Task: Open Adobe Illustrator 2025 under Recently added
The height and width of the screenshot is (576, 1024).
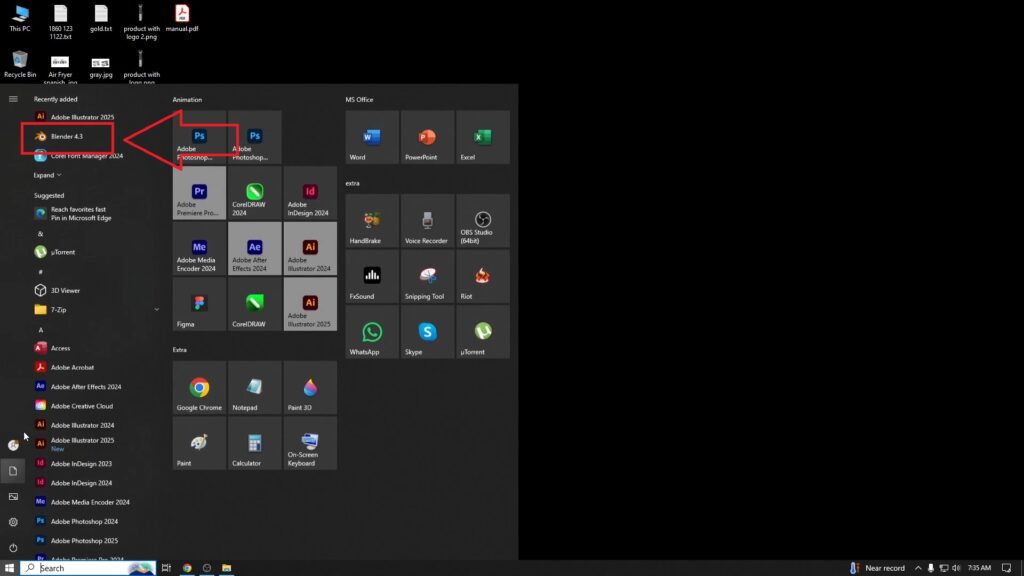Action: 82,117
